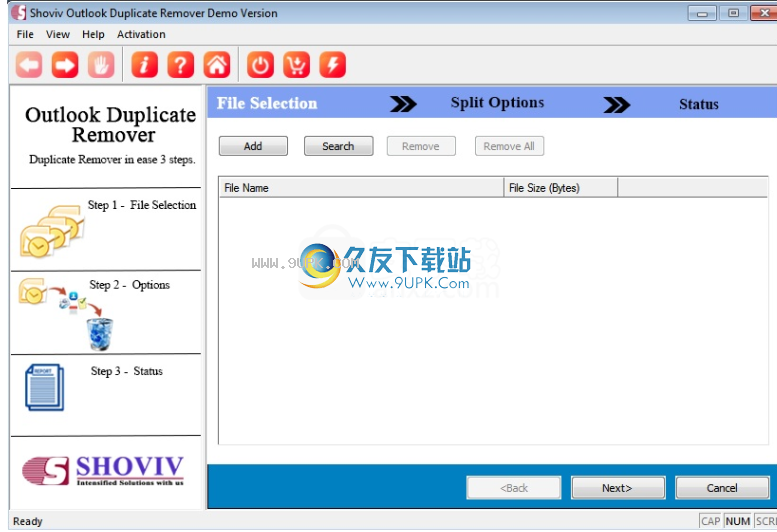Sort by the File Name column header
The image size is (777, 532).
[361, 188]
